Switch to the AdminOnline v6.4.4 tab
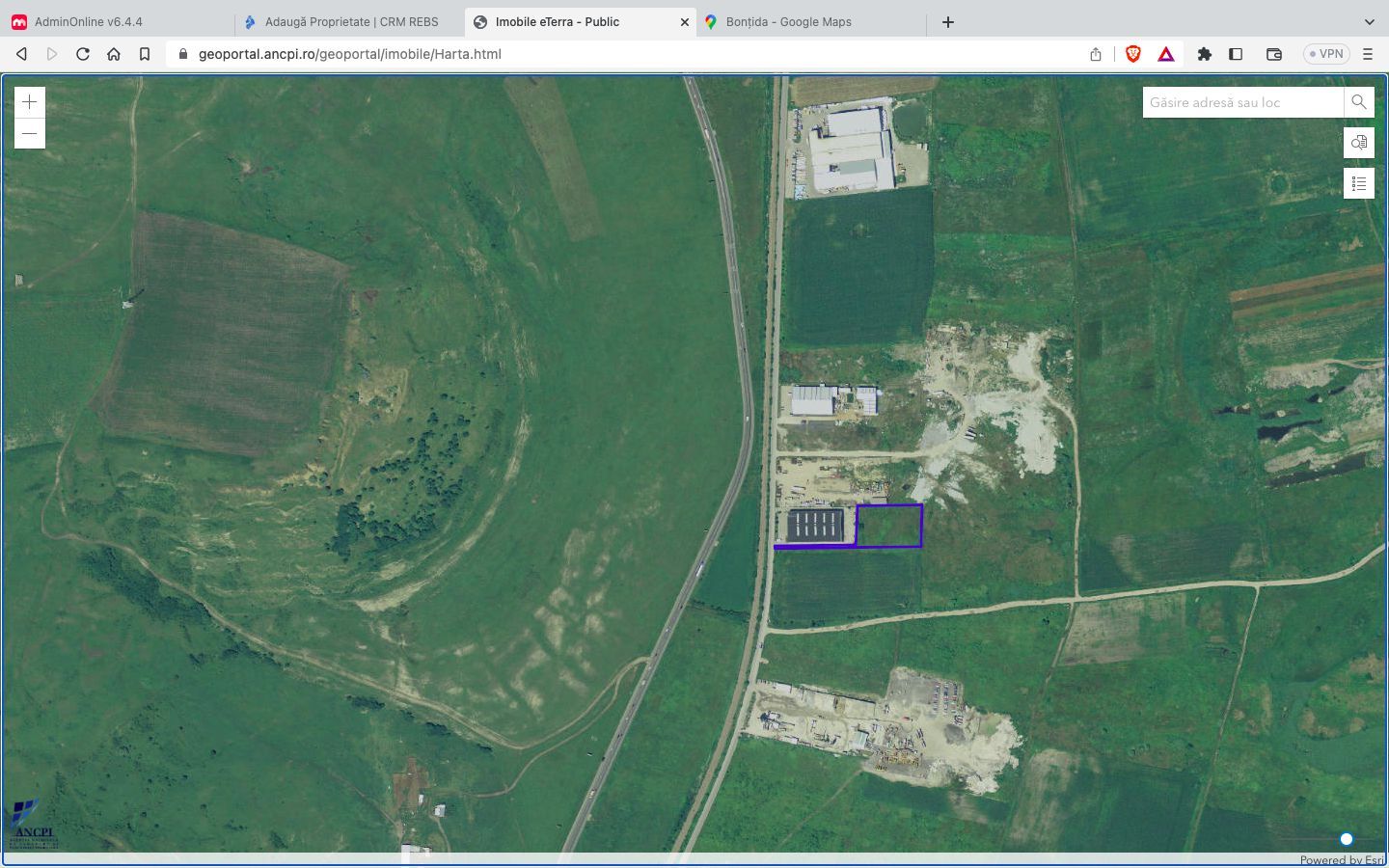 [87, 21]
